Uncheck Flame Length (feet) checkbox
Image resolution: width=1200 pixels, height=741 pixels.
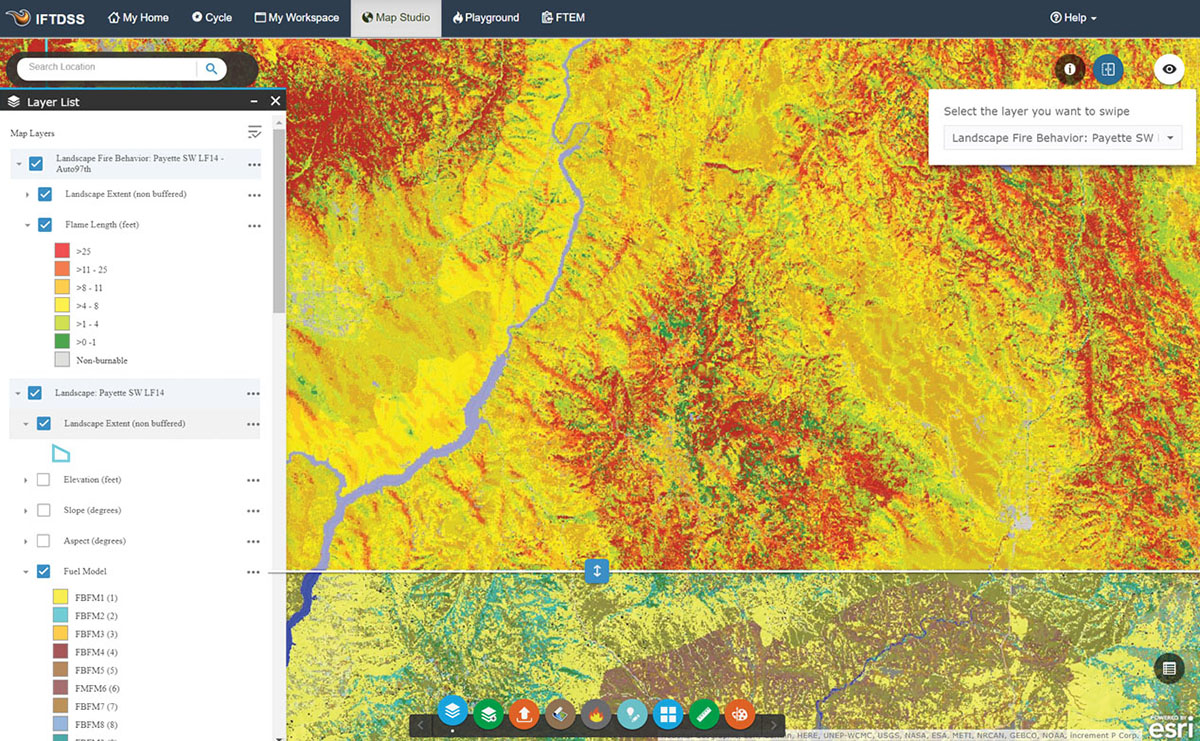[44, 225]
